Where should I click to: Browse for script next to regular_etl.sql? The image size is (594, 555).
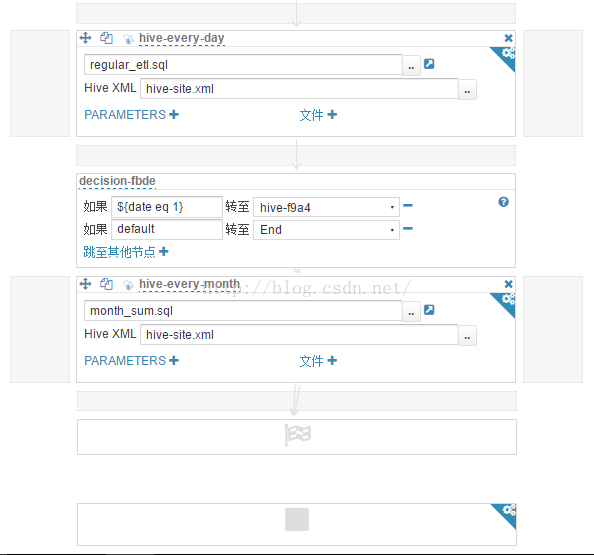(x=411, y=66)
